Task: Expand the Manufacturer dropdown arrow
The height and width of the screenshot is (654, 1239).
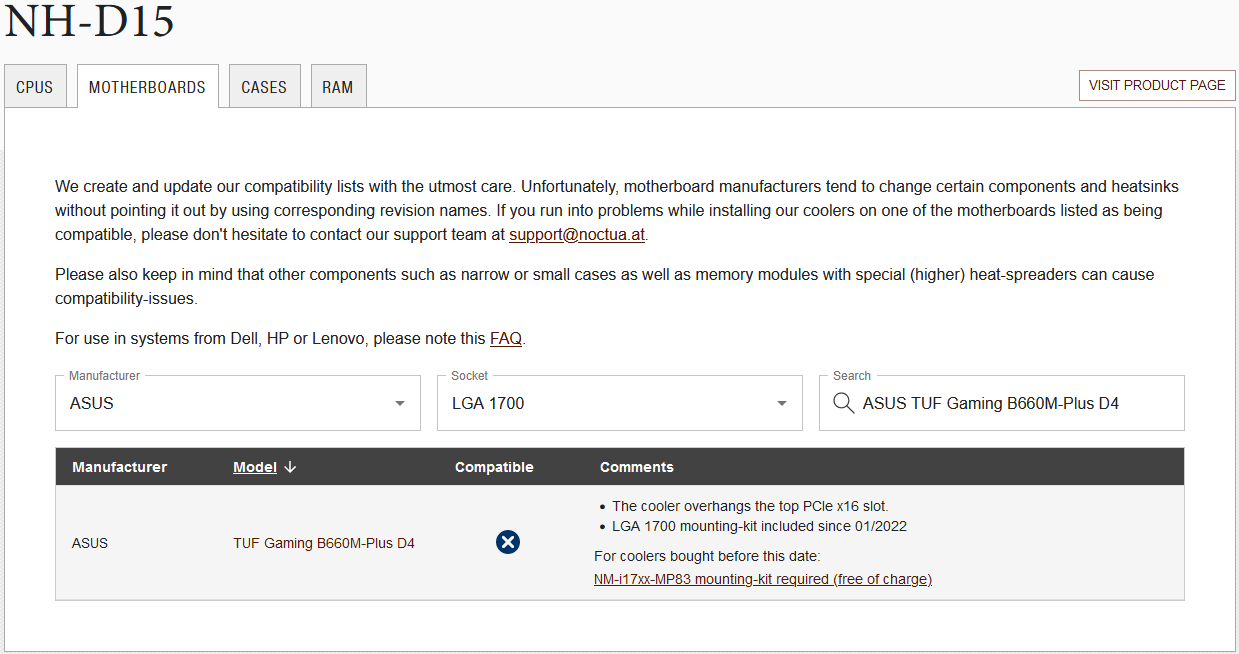Action: [x=400, y=404]
